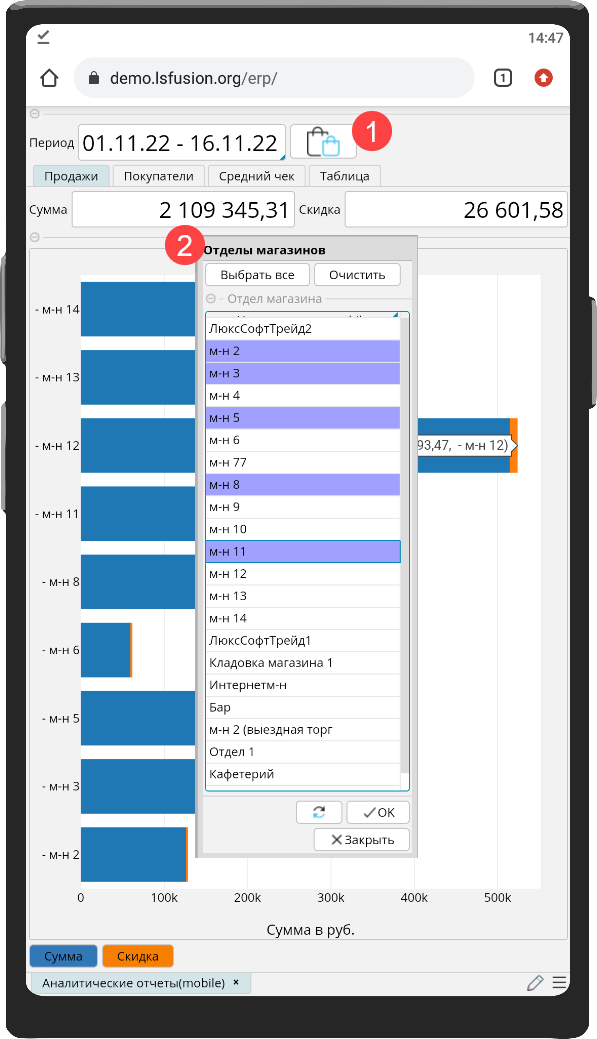Tap the red update arrow icon
Image resolution: width=597 pixels, height=1039 pixels.
pos(543,78)
